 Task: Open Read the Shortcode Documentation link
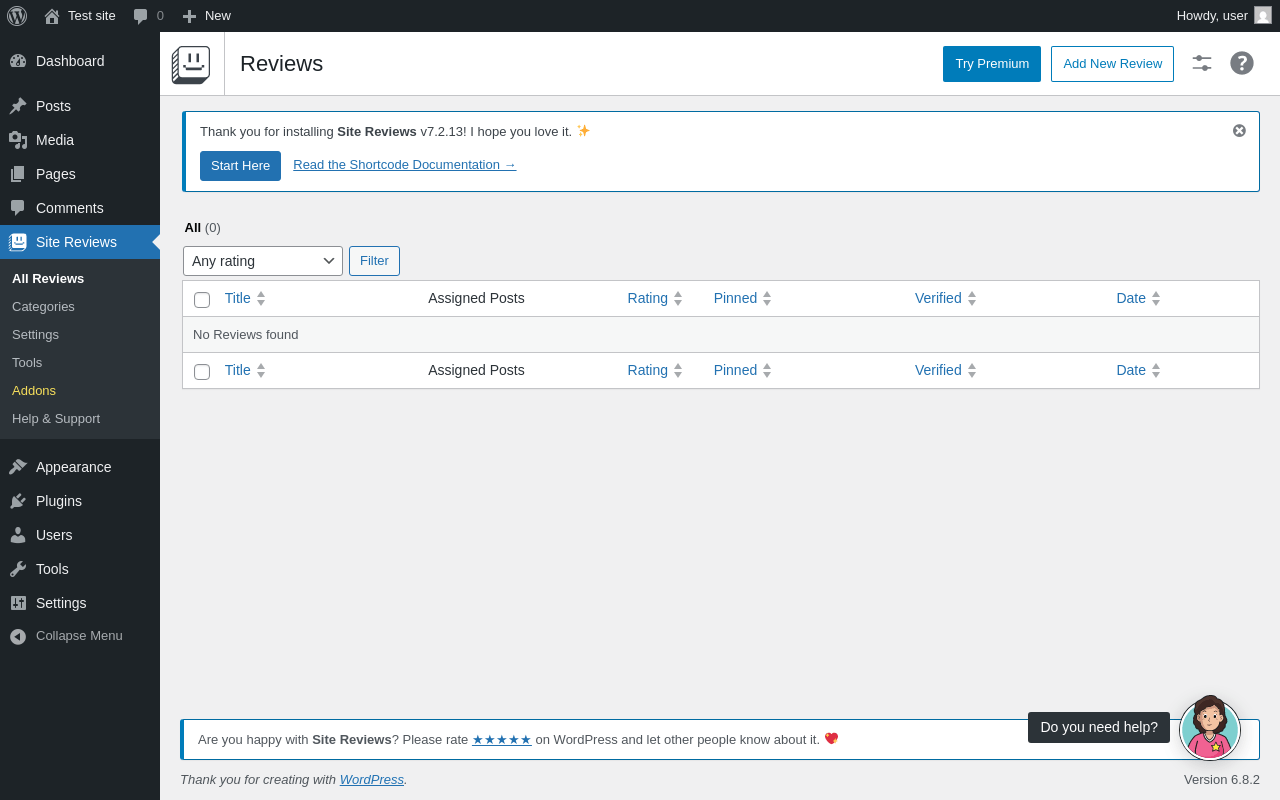405,164
